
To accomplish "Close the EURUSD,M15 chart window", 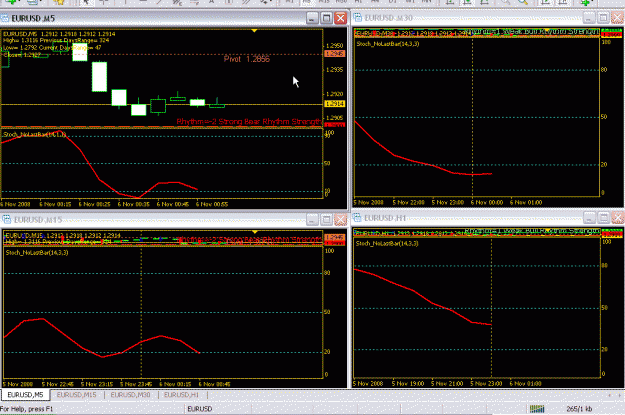I will (x=340, y=219).
